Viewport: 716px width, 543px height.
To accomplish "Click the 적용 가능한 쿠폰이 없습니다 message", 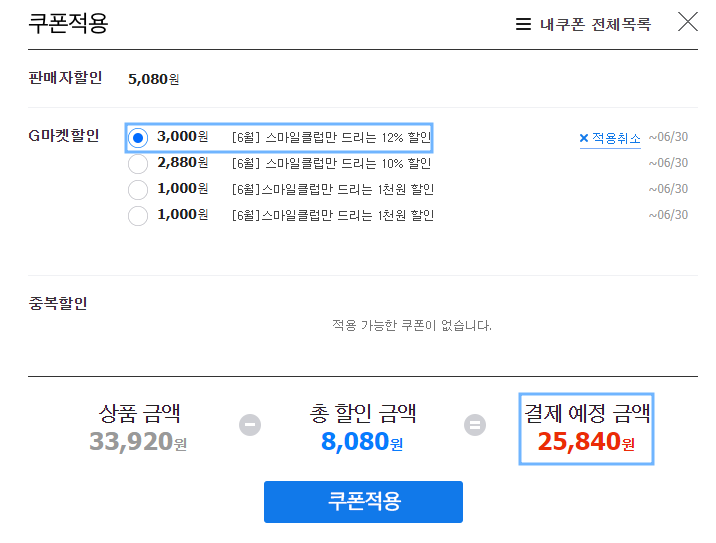I will click(x=411, y=325).
